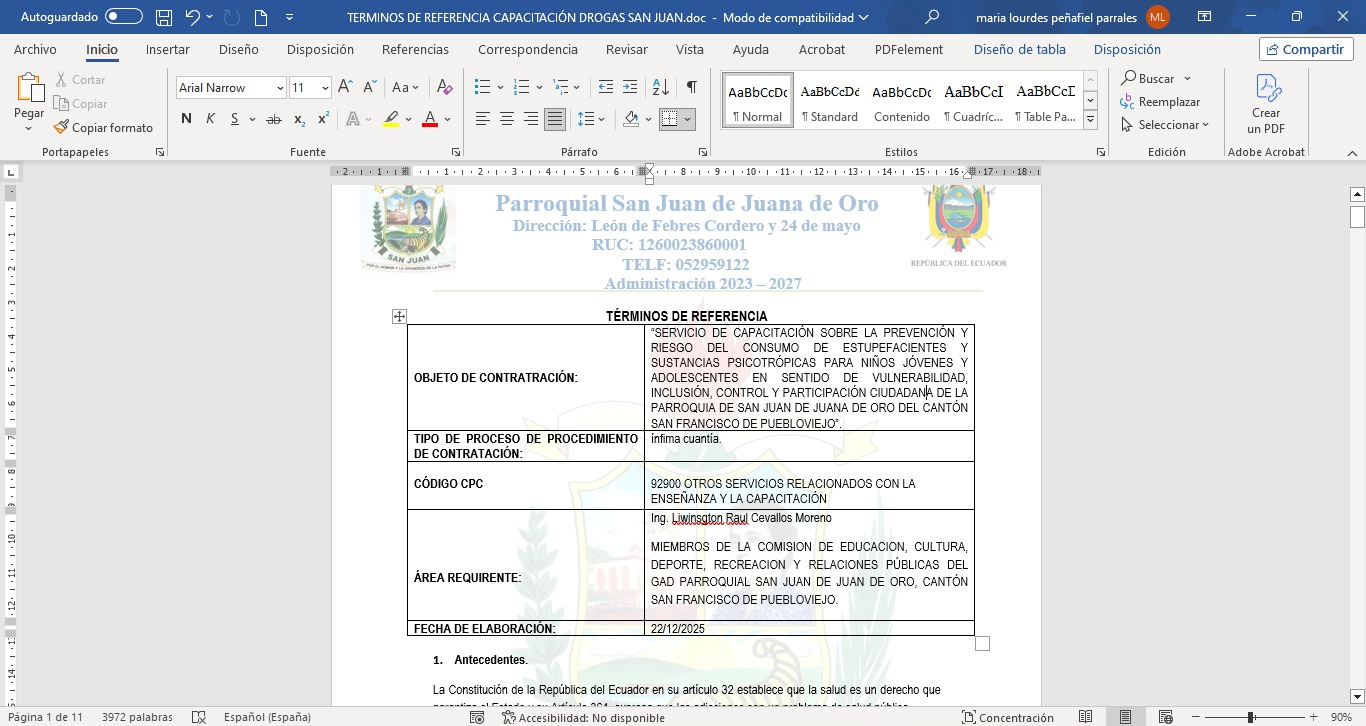
Task: Toggle the Autoguardado switch
Action: 124,17
